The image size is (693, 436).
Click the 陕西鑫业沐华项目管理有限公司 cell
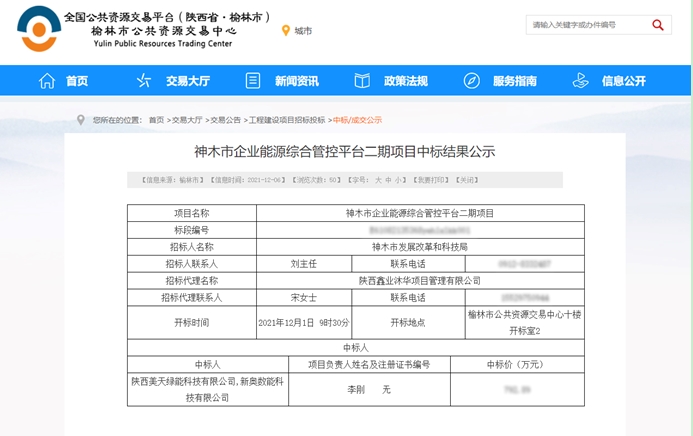point(420,281)
